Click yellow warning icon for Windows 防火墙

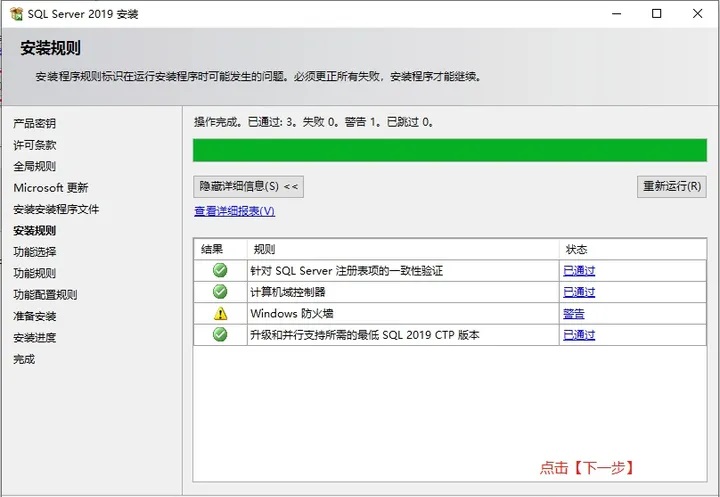220,313
